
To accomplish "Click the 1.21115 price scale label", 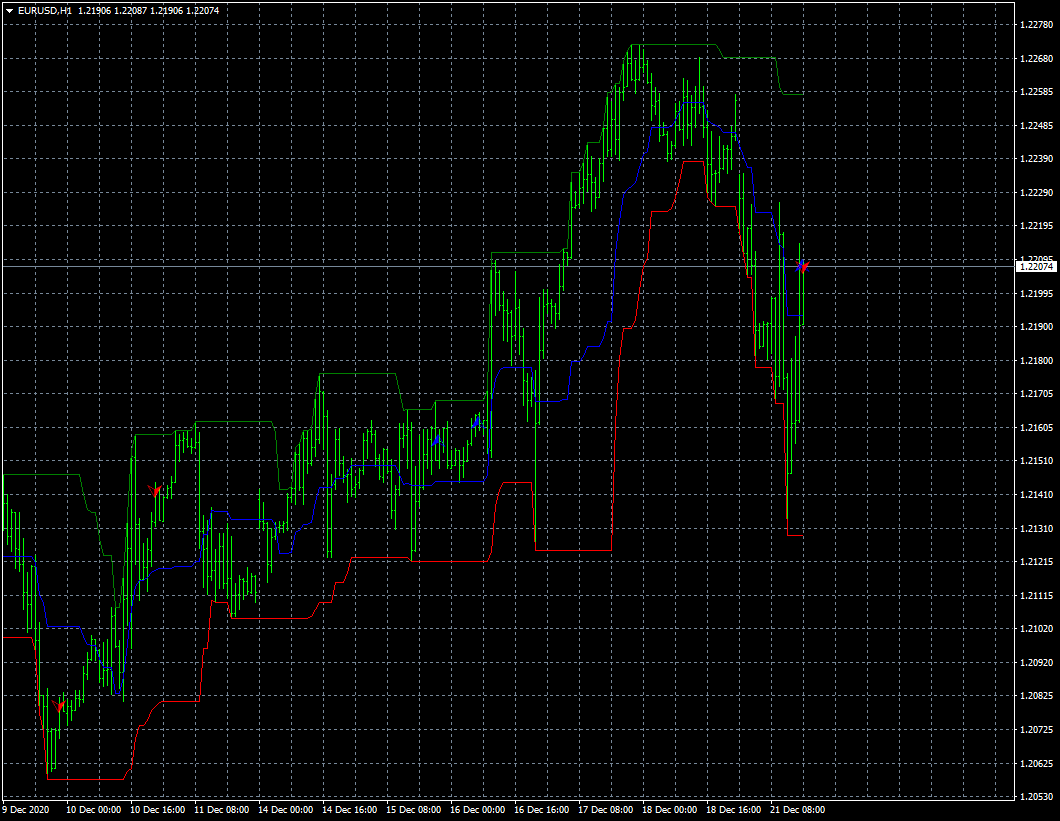I will point(1036,595).
